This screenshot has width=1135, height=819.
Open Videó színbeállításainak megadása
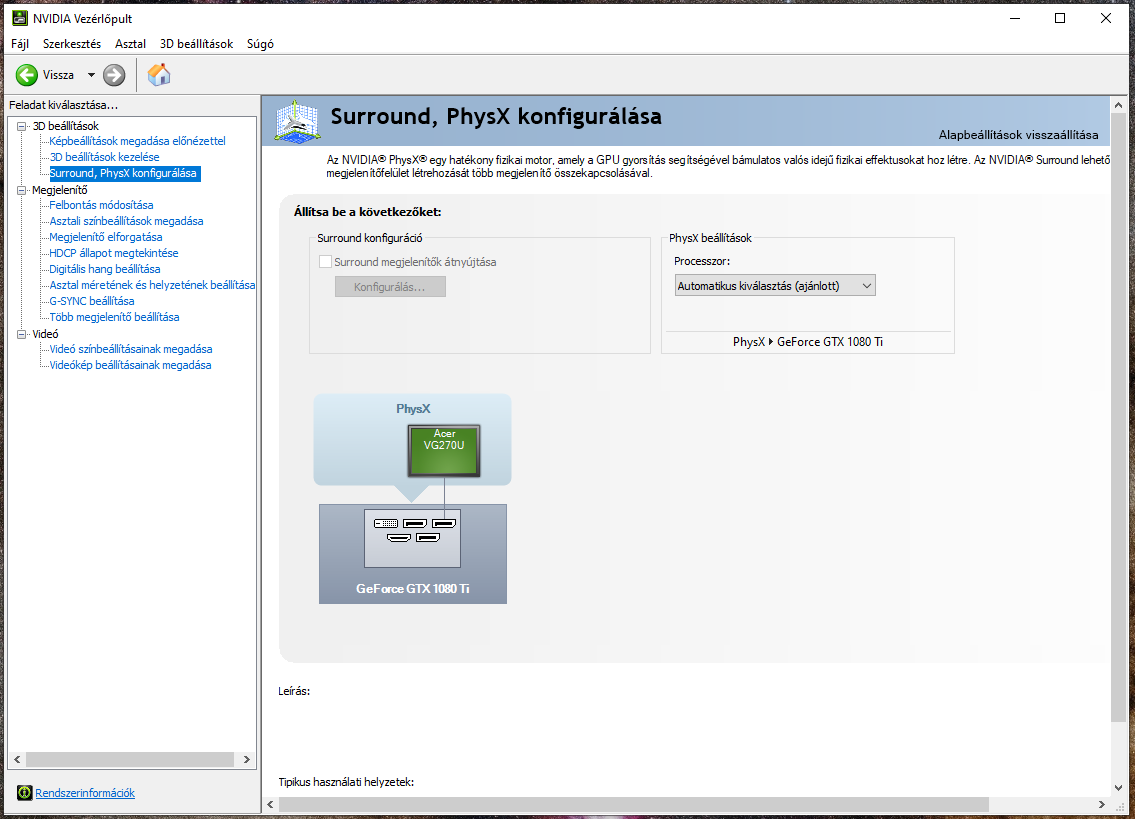[131, 349]
